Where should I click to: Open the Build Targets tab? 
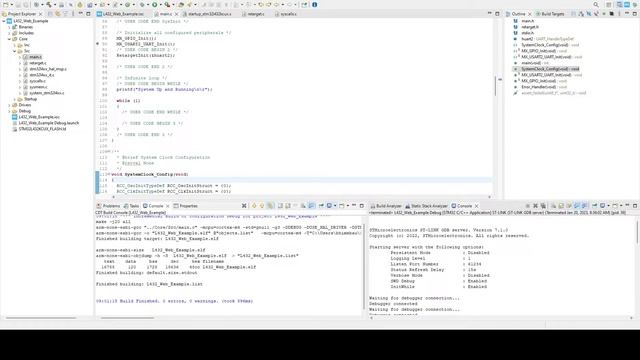(551, 14)
